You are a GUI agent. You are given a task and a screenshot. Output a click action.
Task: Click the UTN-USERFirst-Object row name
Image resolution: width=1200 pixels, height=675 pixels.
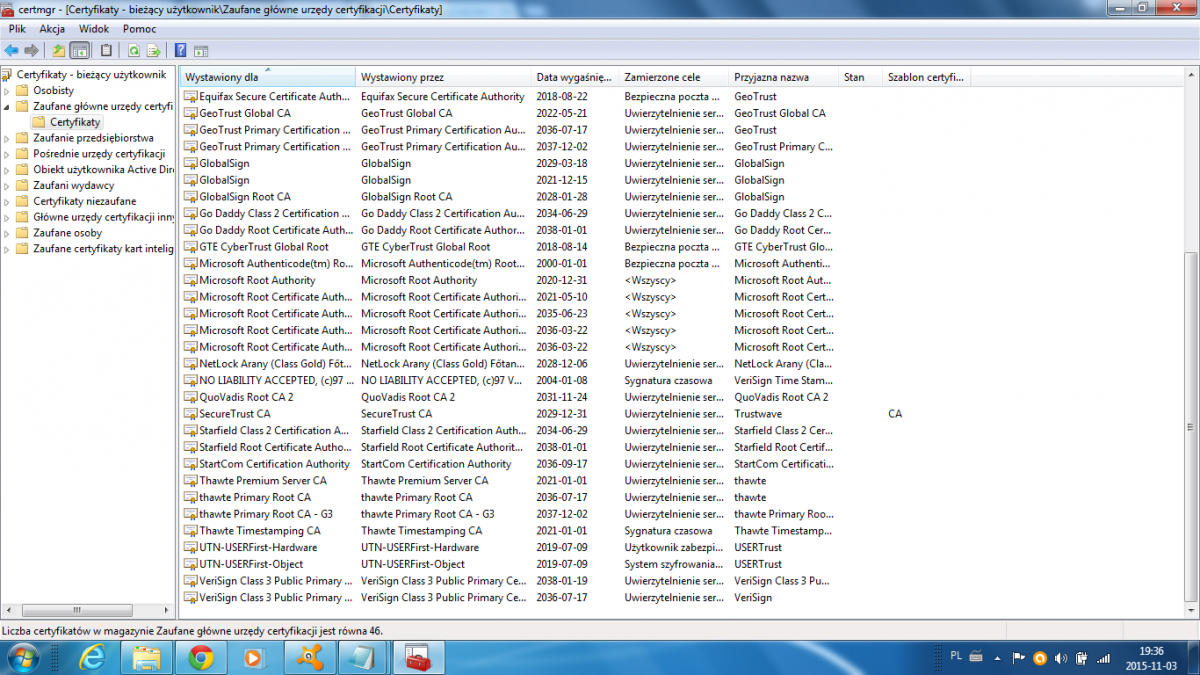pos(251,564)
